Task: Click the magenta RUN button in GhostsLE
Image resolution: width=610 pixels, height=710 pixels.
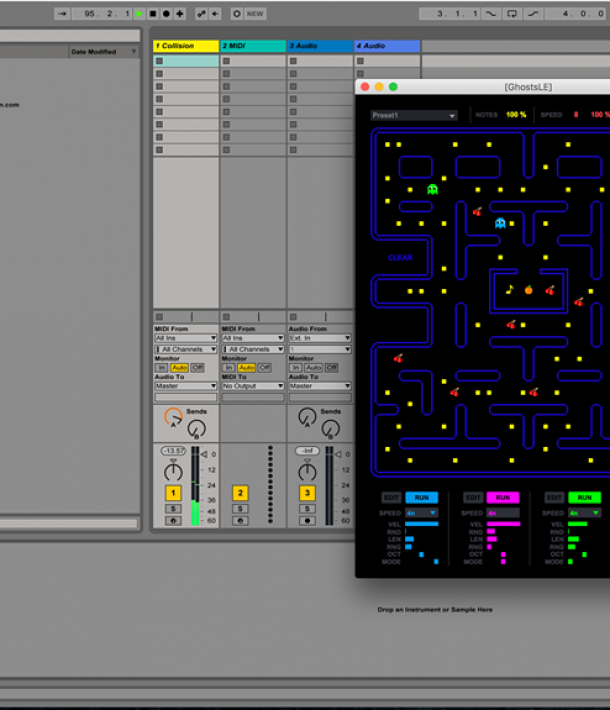Action: coord(503,497)
